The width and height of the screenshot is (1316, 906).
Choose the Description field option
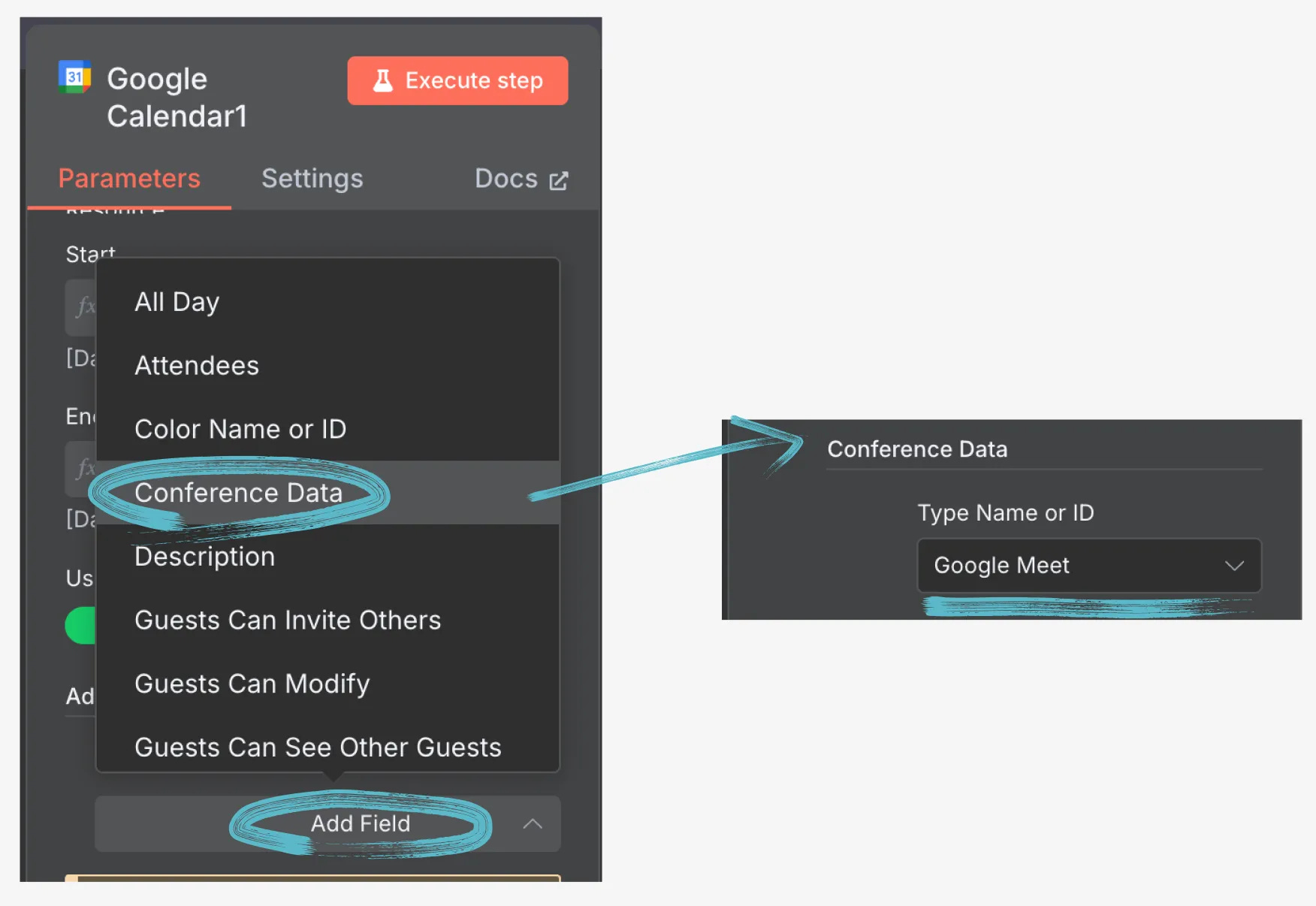coord(327,557)
